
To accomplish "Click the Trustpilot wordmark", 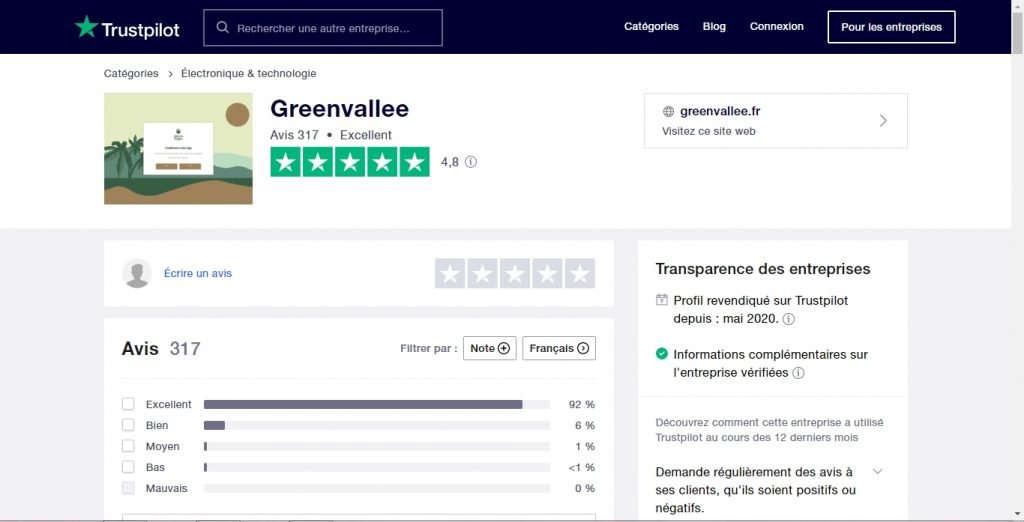I will [140, 29].
